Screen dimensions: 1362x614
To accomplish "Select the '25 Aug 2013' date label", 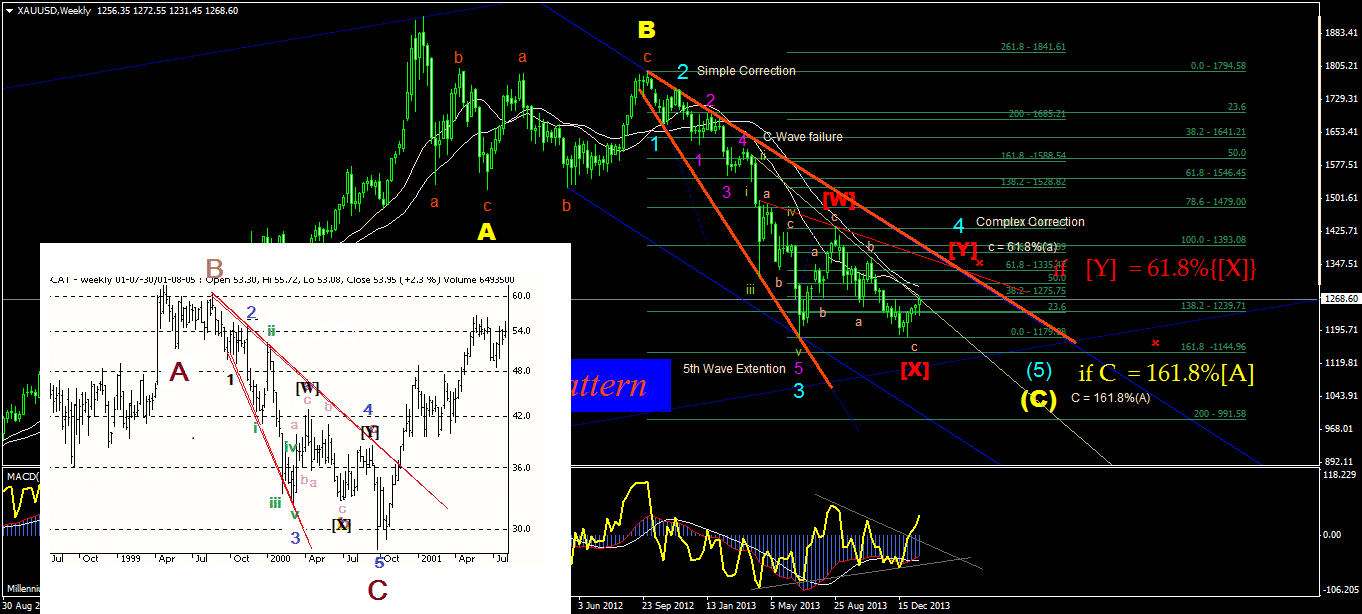I will coord(860,605).
